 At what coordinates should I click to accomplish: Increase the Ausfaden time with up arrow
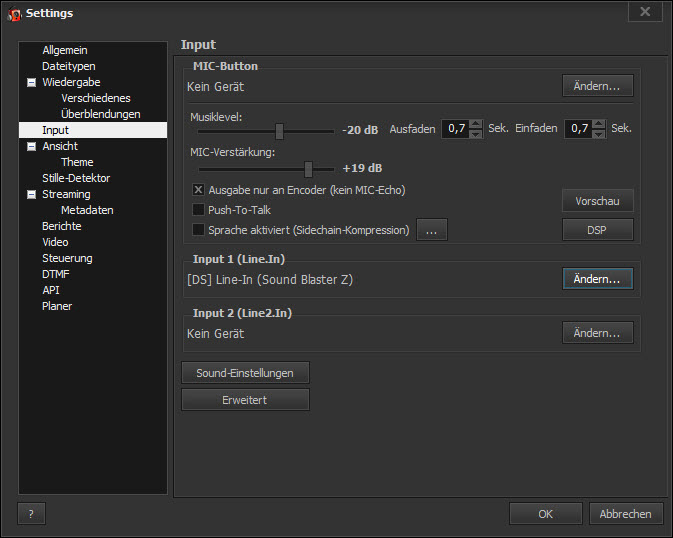(476, 124)
